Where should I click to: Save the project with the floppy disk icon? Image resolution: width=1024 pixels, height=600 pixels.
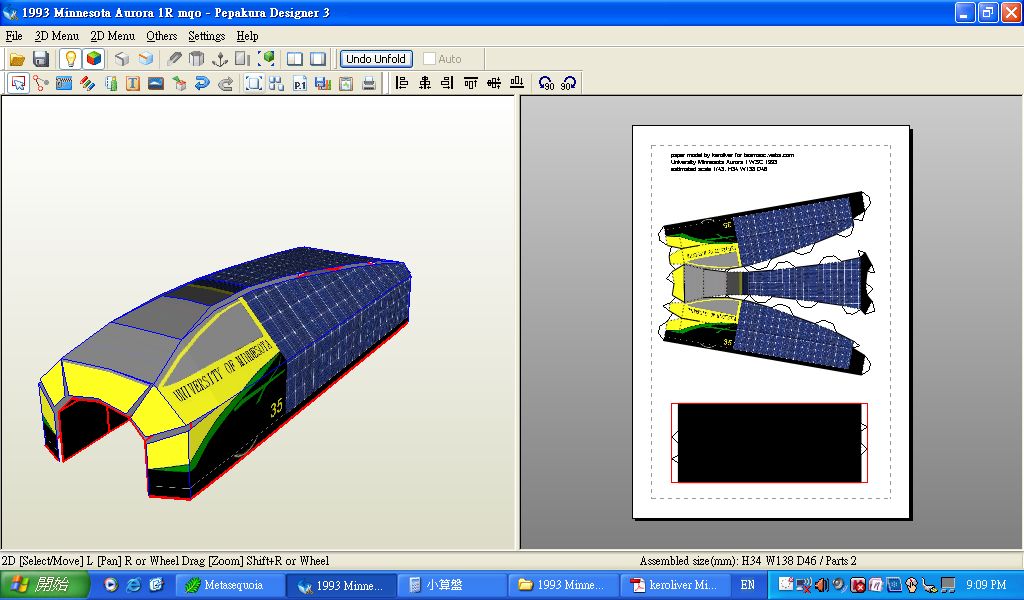(x=41, y=59)
